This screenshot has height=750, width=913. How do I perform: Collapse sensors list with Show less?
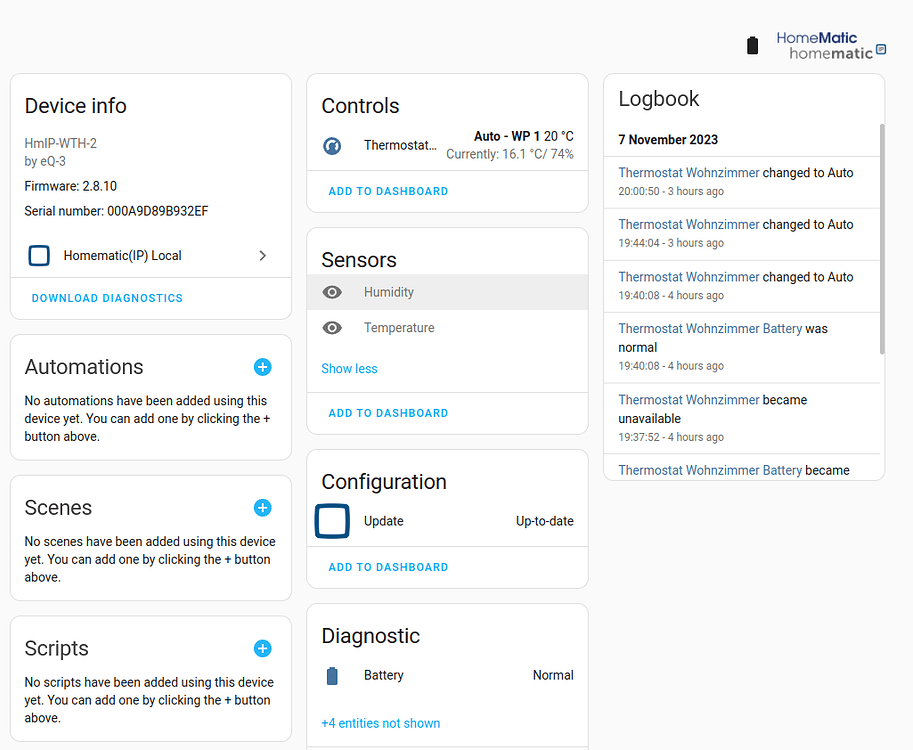(349, 369)
